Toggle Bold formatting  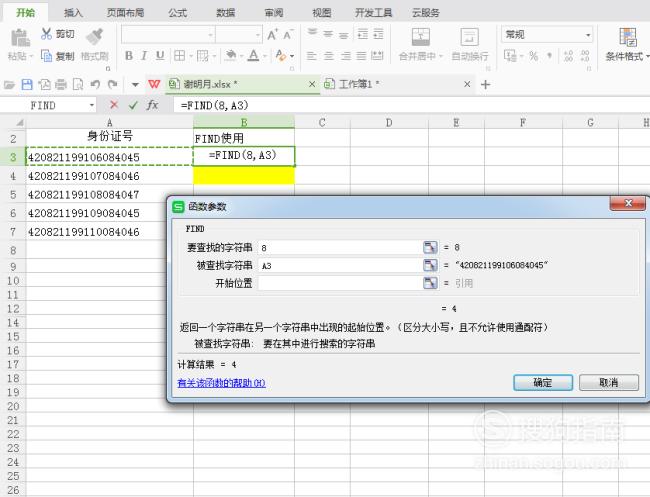(129, 56)
